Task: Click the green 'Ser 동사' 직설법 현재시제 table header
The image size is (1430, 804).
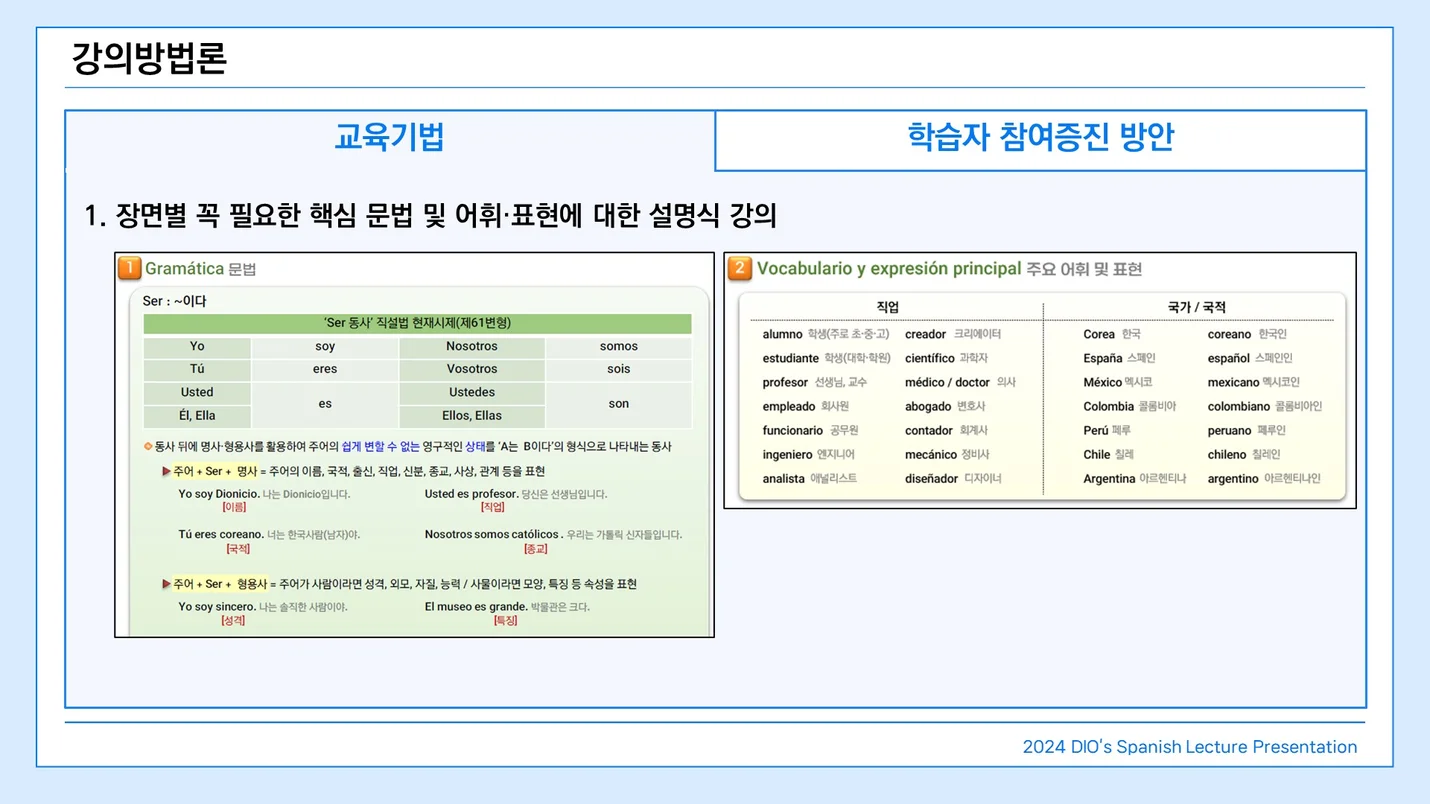Action: [417, 323]
